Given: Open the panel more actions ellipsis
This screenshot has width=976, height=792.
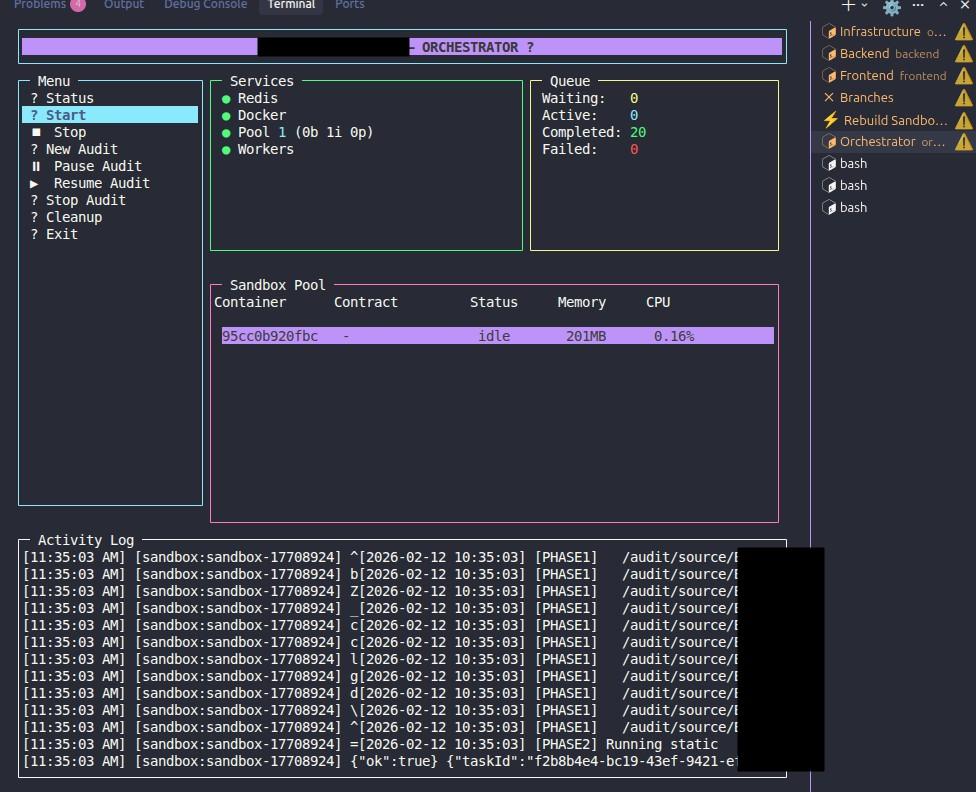Looking at the screenshot, I should pos(918,5).
